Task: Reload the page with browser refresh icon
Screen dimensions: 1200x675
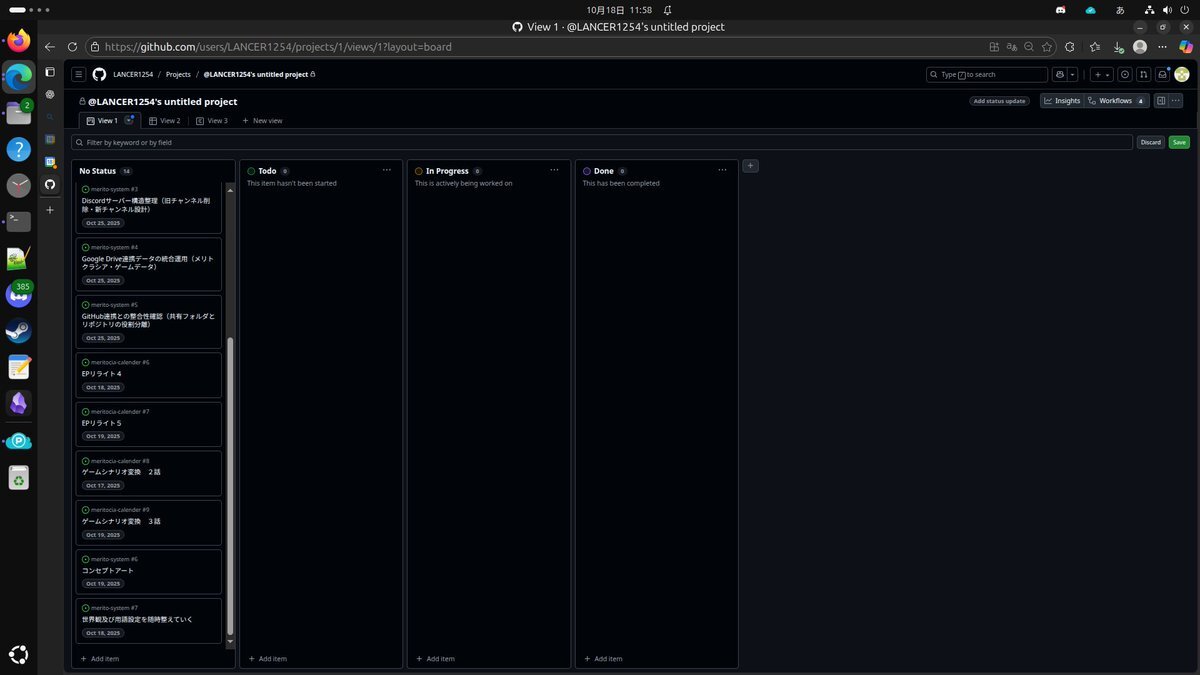Action: pos(72,47)
